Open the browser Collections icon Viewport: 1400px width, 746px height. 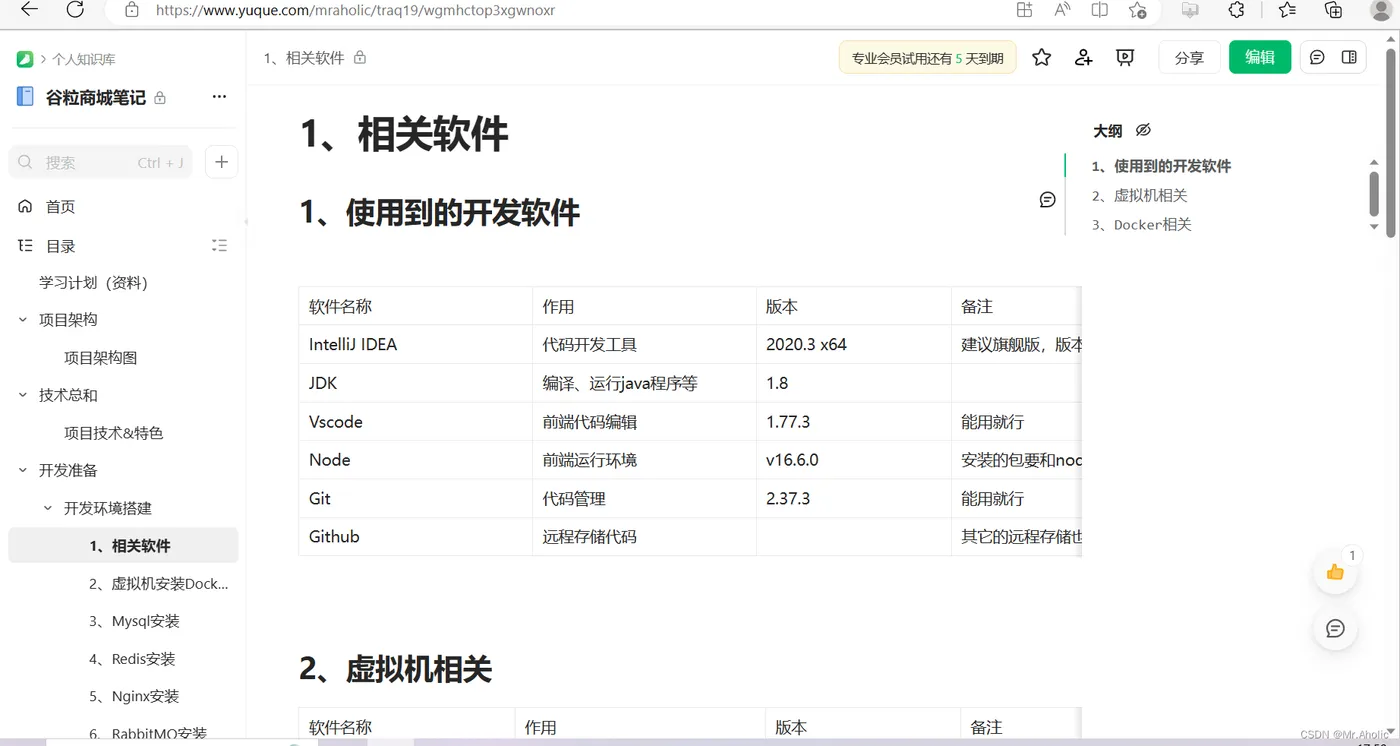point(1333,10)
